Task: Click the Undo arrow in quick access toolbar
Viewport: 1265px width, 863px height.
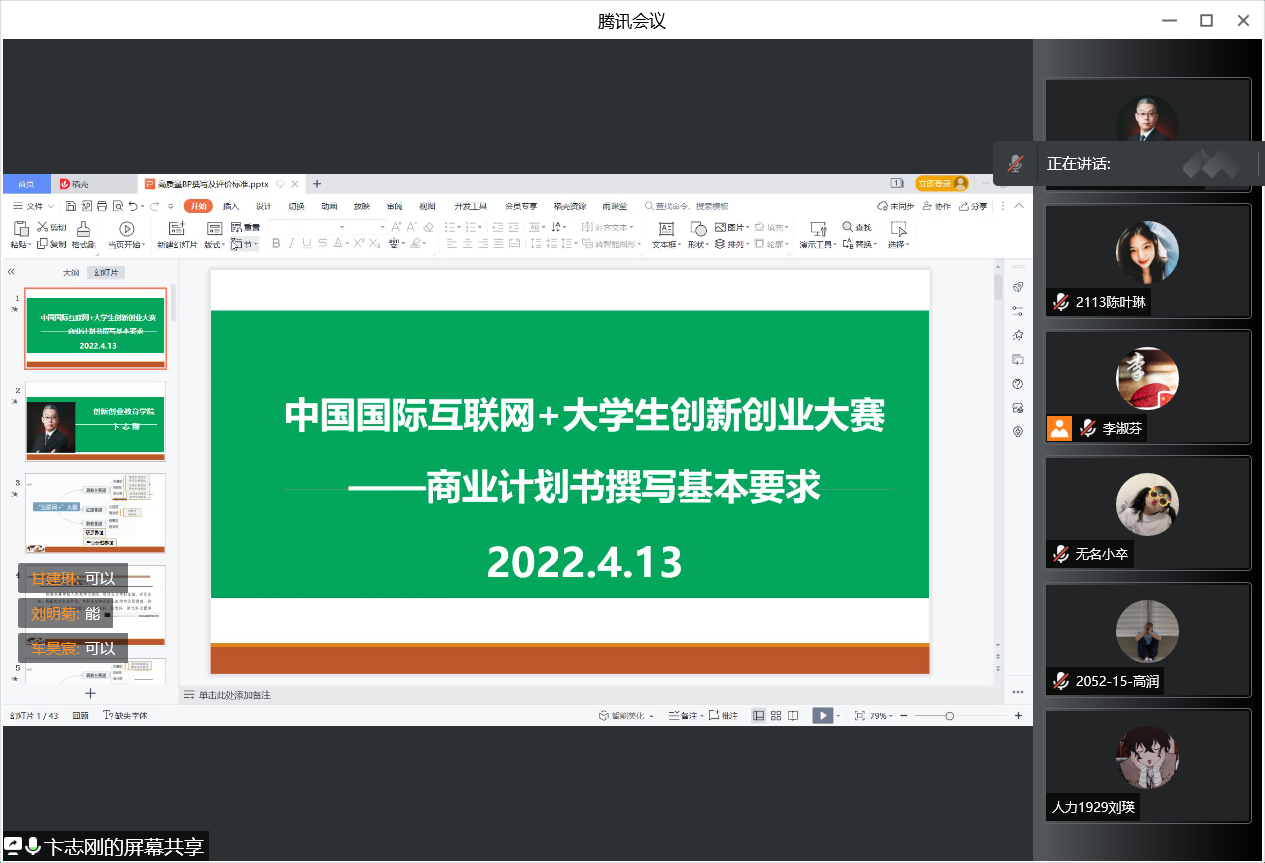Action: [x=133, y=206]
